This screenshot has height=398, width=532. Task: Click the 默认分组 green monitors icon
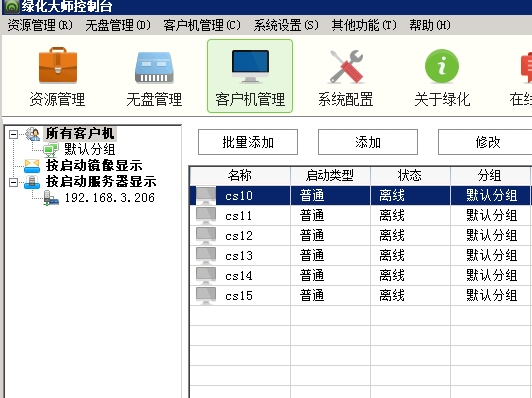(x=51, y=150)
